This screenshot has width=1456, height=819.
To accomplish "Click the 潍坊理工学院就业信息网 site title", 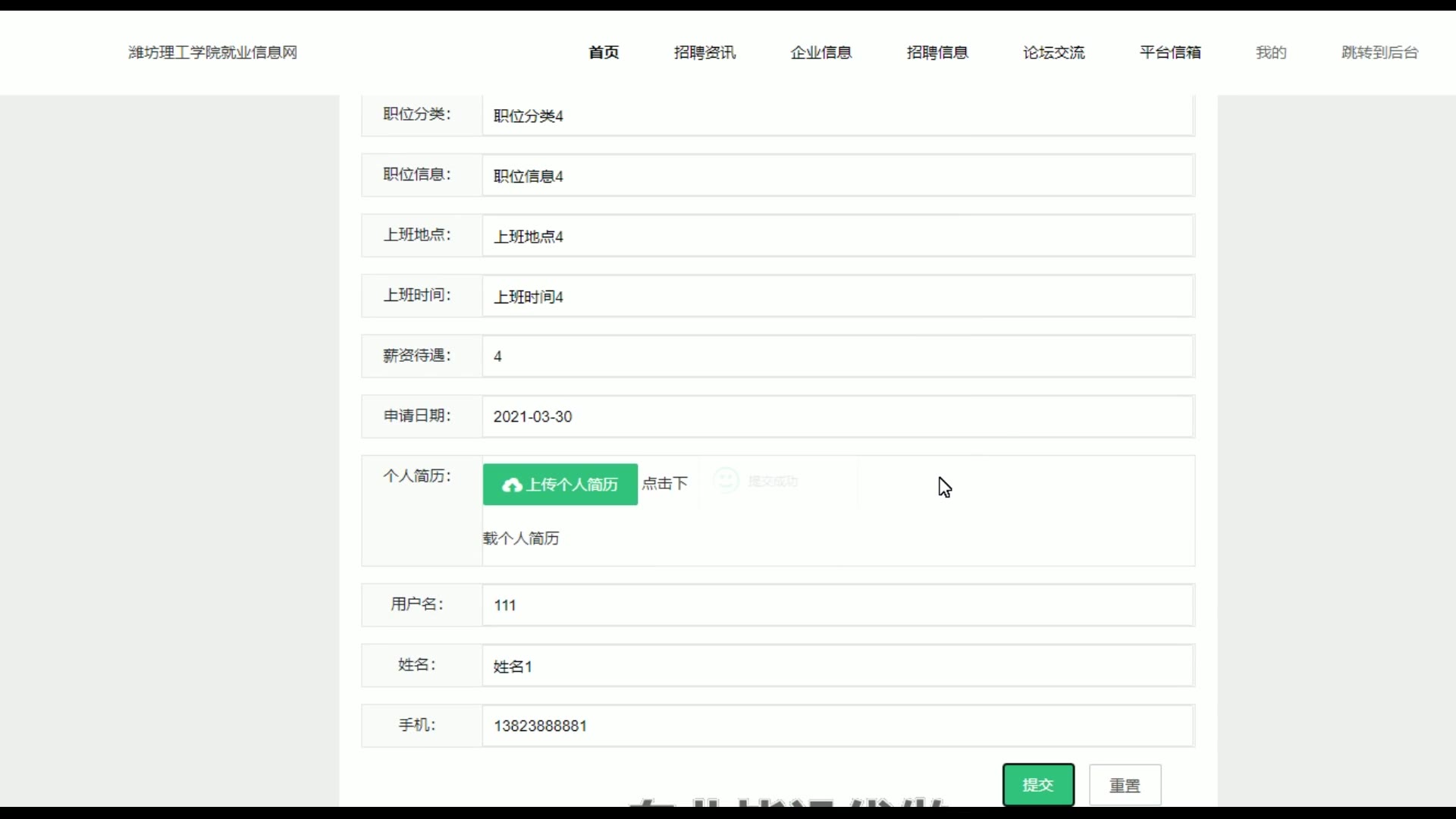I will 212,52.
